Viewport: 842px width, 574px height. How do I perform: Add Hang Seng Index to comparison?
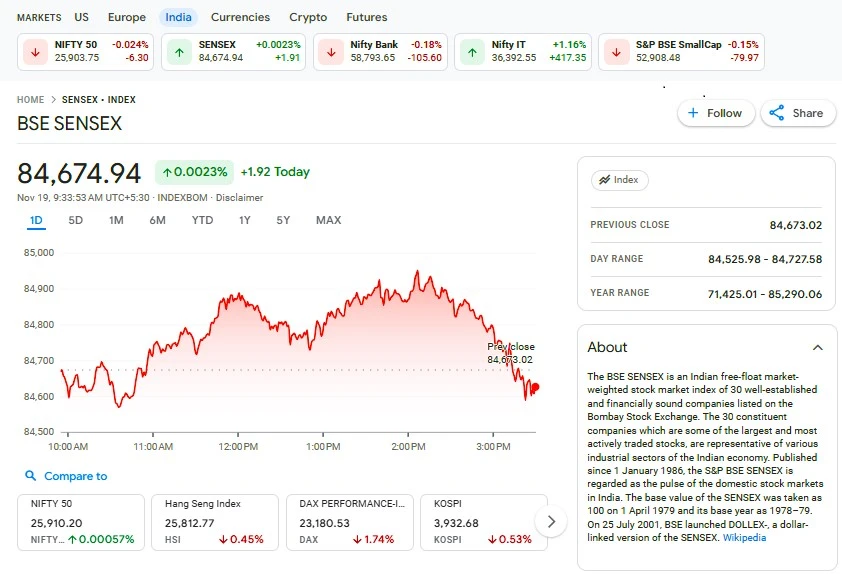[214, 522]
